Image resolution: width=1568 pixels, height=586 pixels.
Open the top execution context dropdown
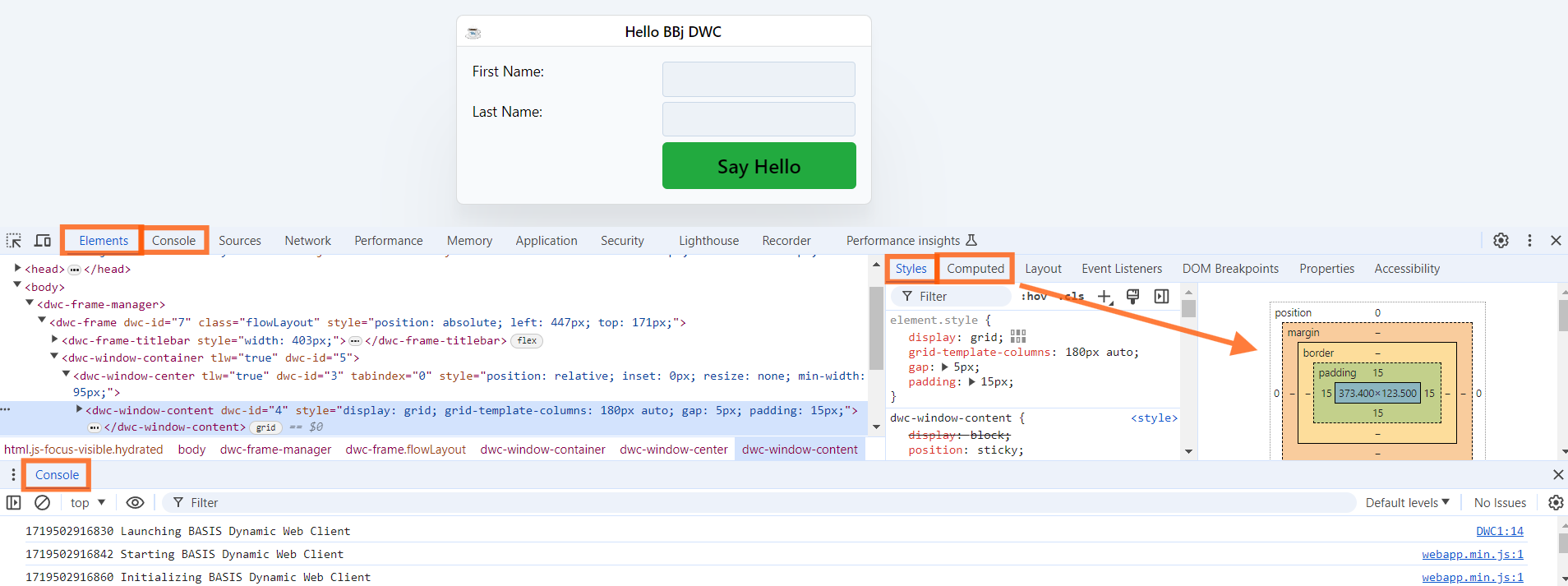(88, 502)
